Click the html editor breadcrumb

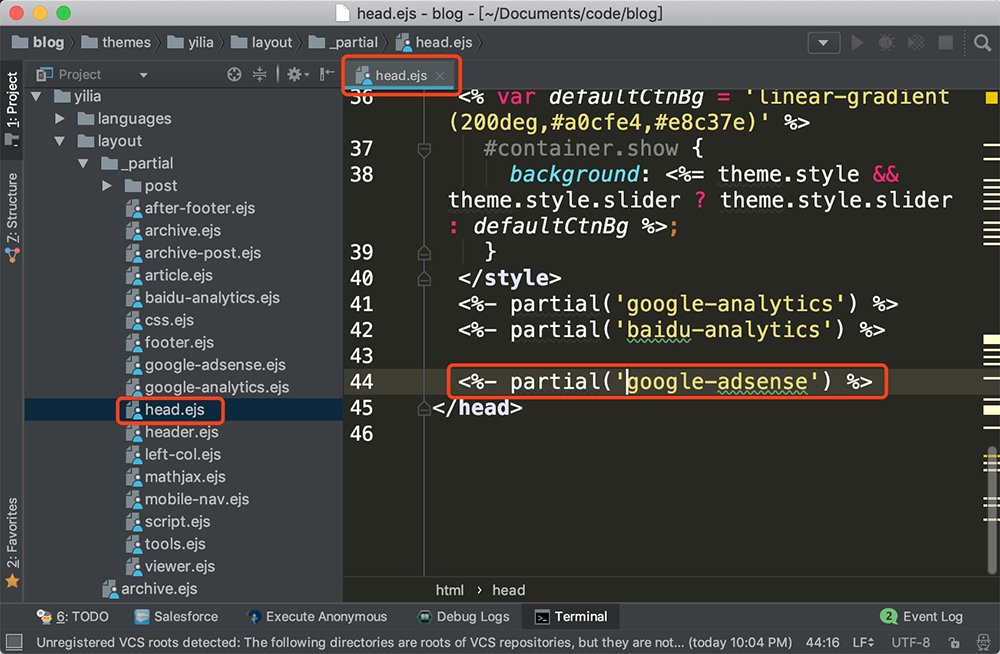[450, 590]
